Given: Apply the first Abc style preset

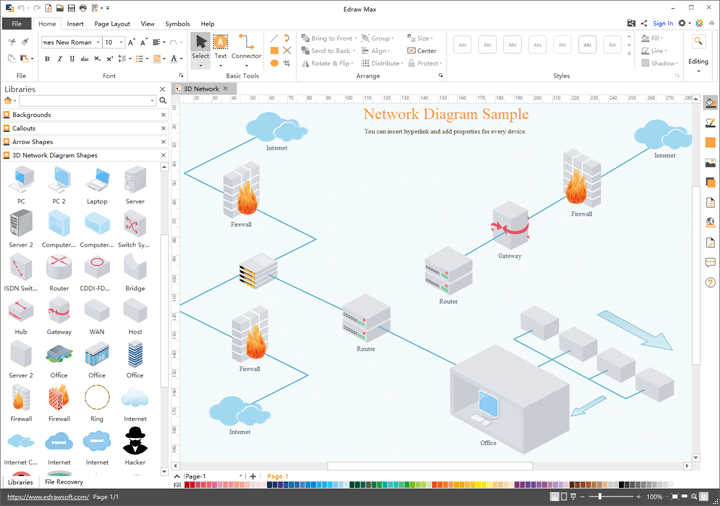Looking at the screenshot, I should click(x=462, y=45).
